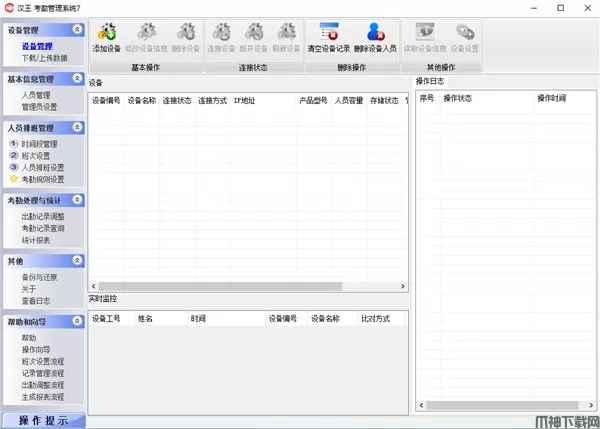The height and width of the screenshot is (429, 600).
Task: Open 时间段管理 in sidebar
Action: click(39, 144)
